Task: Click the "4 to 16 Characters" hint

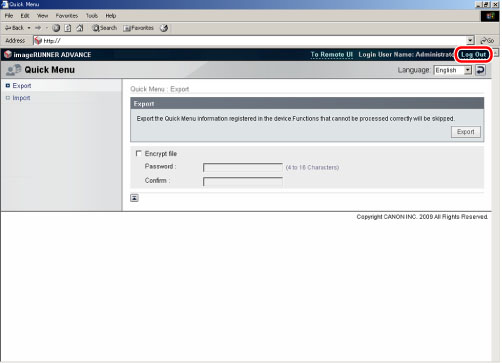Action: point(312,167)
